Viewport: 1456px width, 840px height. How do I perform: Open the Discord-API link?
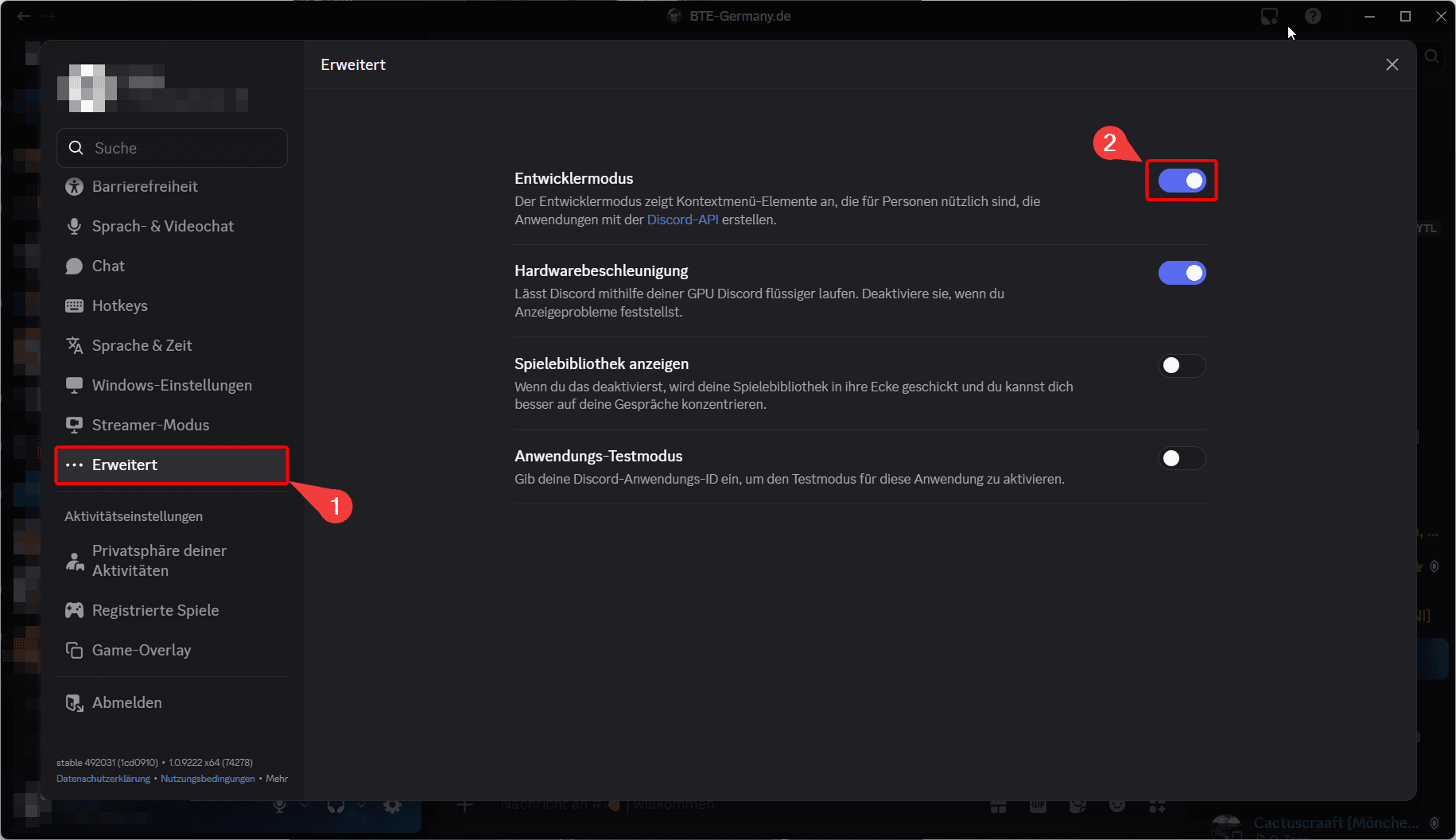[682, 220]
